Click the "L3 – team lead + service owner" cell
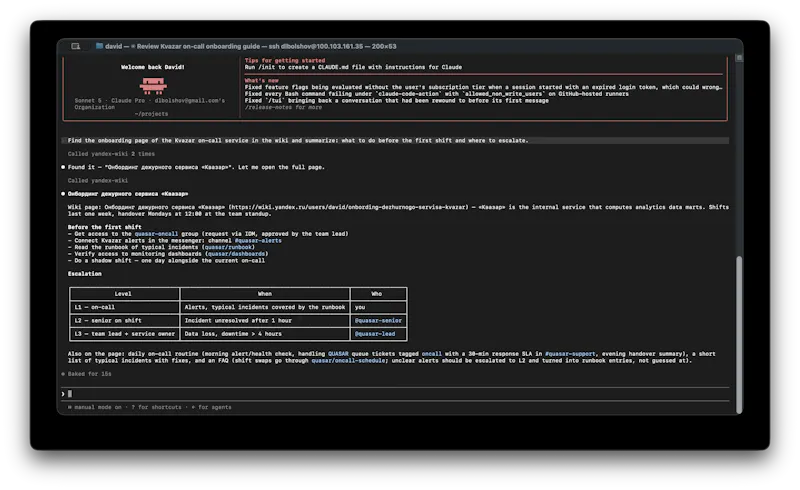 (124, 334)
